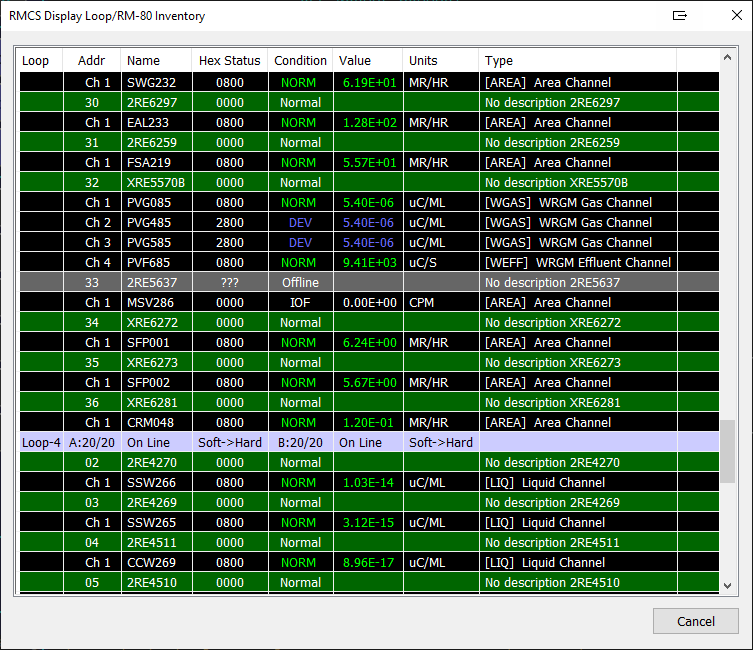Click value 6.19E+01 for SWG232

coord(370,83)
